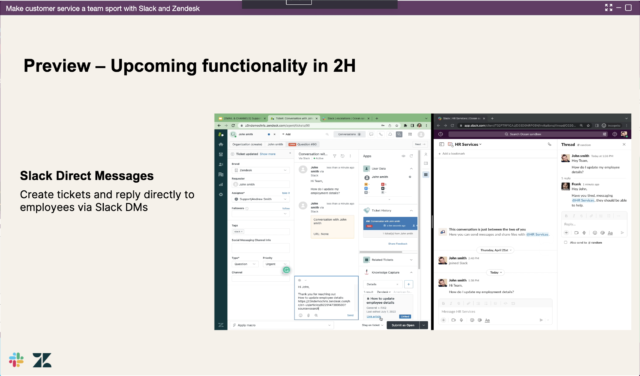Click the plus button beside Details dropdown

409,284
